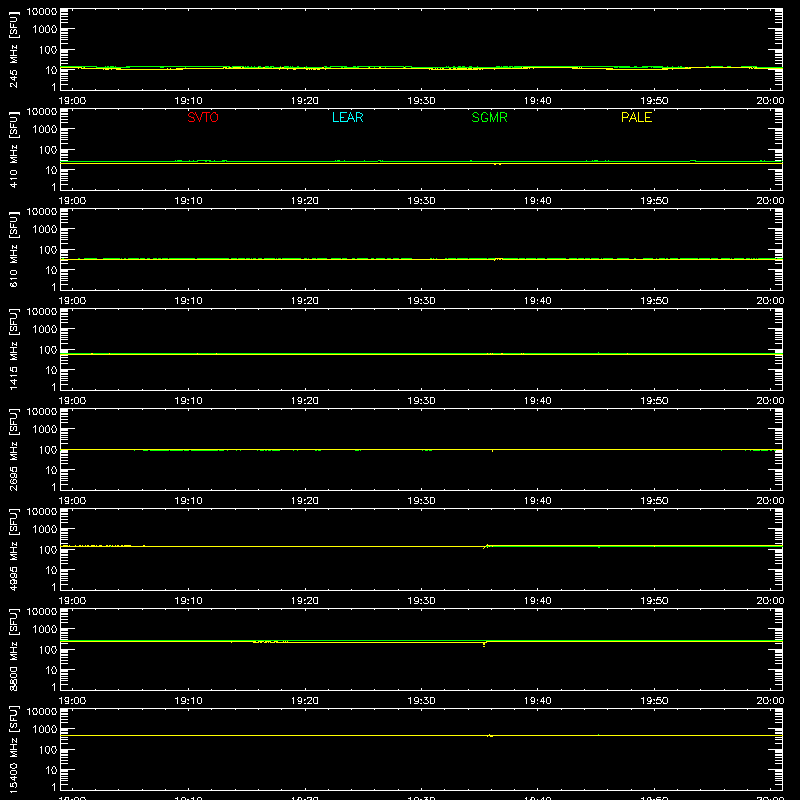Click the 100 y-axis value of 610 MHz plot
This screenshot has height=800, width=800.
(48, 250)
